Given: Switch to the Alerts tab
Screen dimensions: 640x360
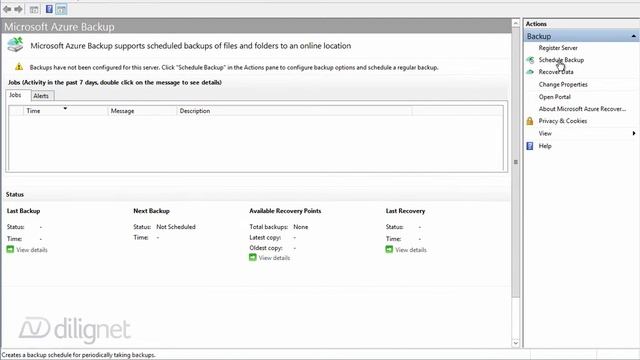Looking at the screenshot, I should (41, 96).
